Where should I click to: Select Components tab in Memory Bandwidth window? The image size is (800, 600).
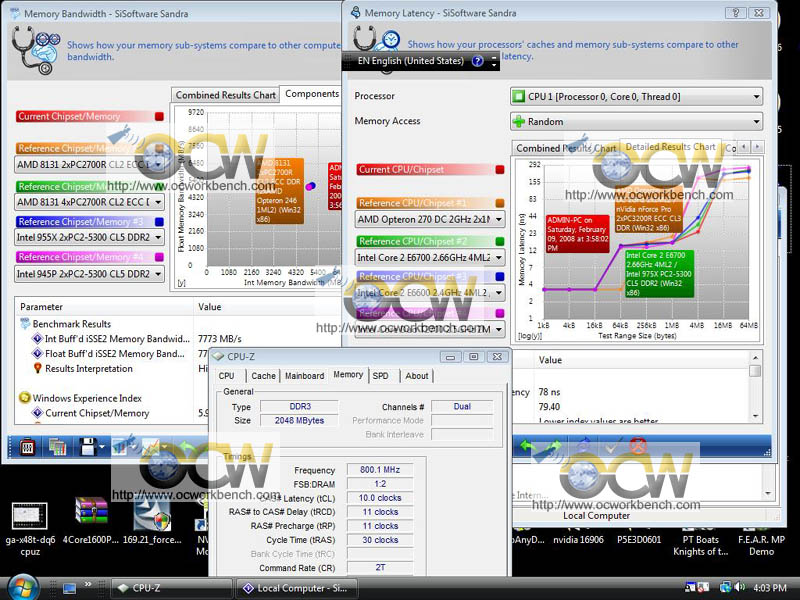[312, 94]
